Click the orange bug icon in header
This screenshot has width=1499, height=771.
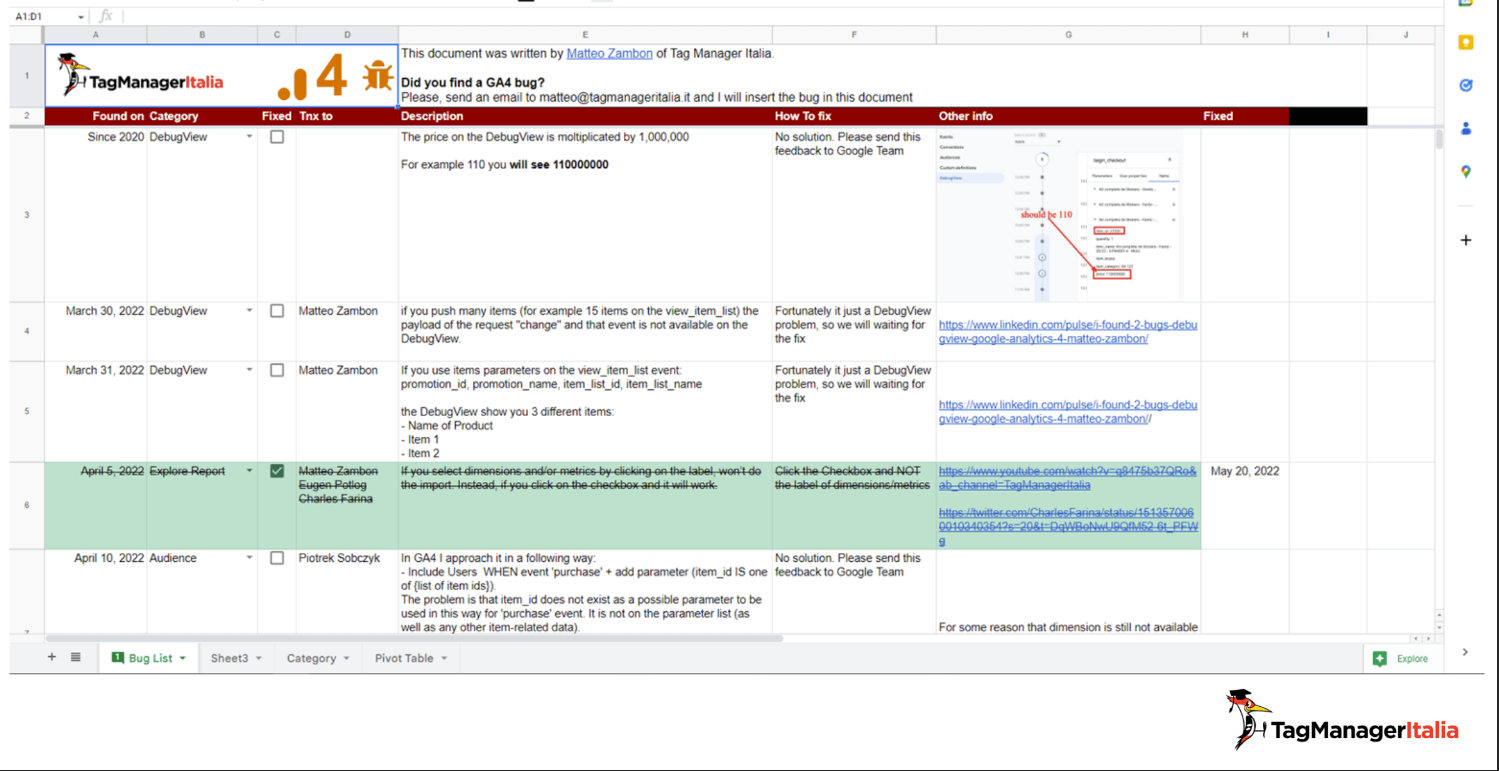coord(378,77)
